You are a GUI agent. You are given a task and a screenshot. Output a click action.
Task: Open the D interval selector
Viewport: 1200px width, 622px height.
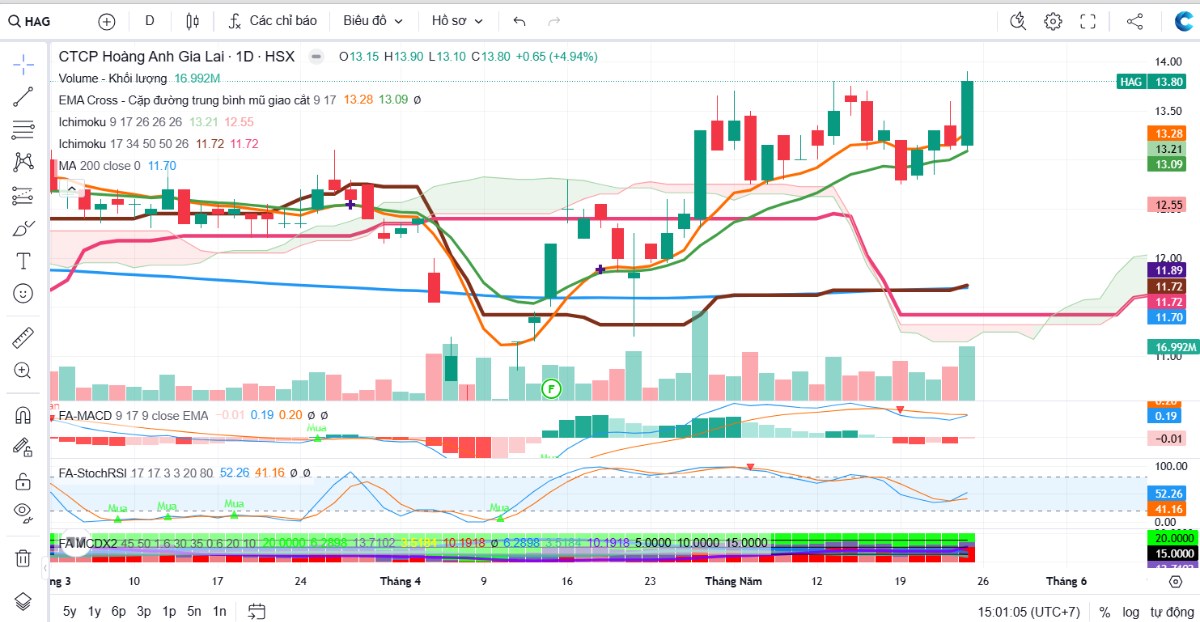click(x=150, y=21)
